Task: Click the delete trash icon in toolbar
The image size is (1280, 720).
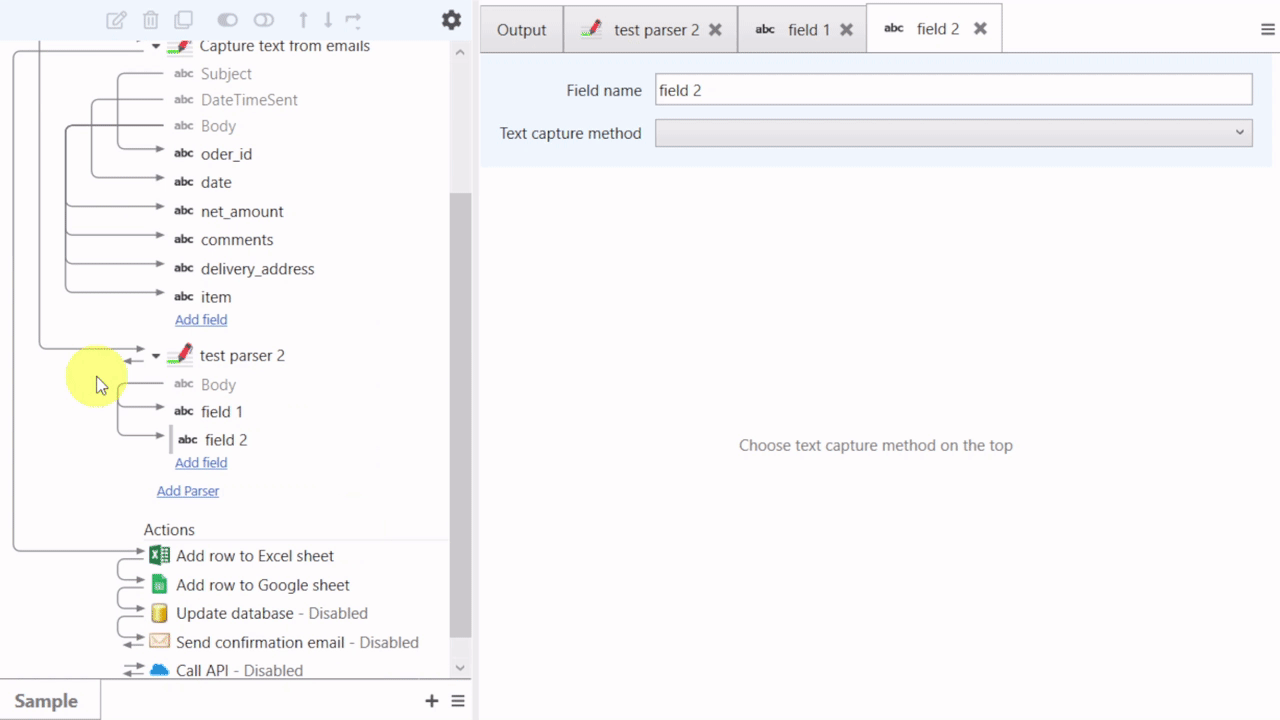Action: (150, 20)
